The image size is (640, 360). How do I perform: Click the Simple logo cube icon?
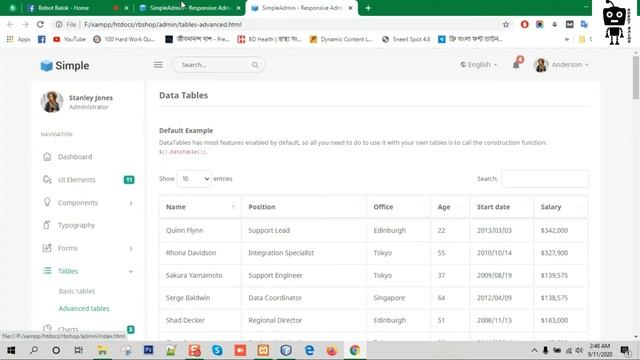[47, 65]
